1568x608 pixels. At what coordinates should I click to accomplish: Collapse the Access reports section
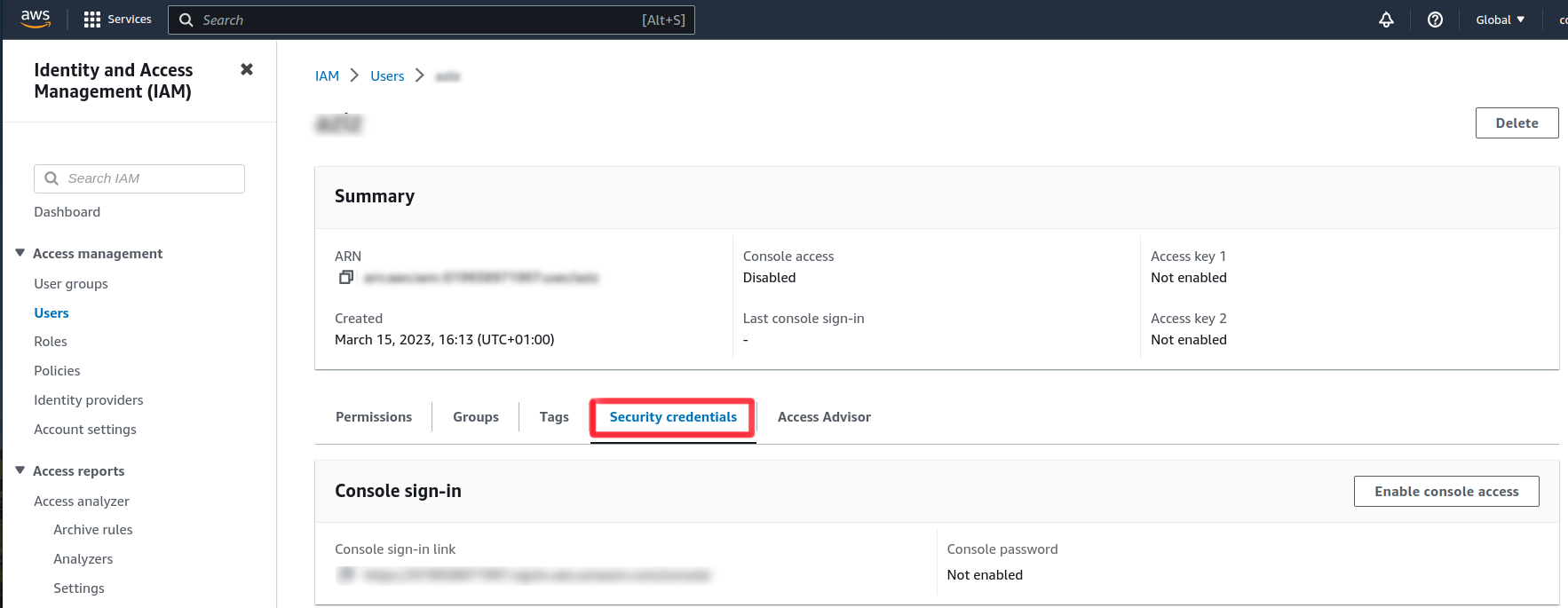point(20,470)
